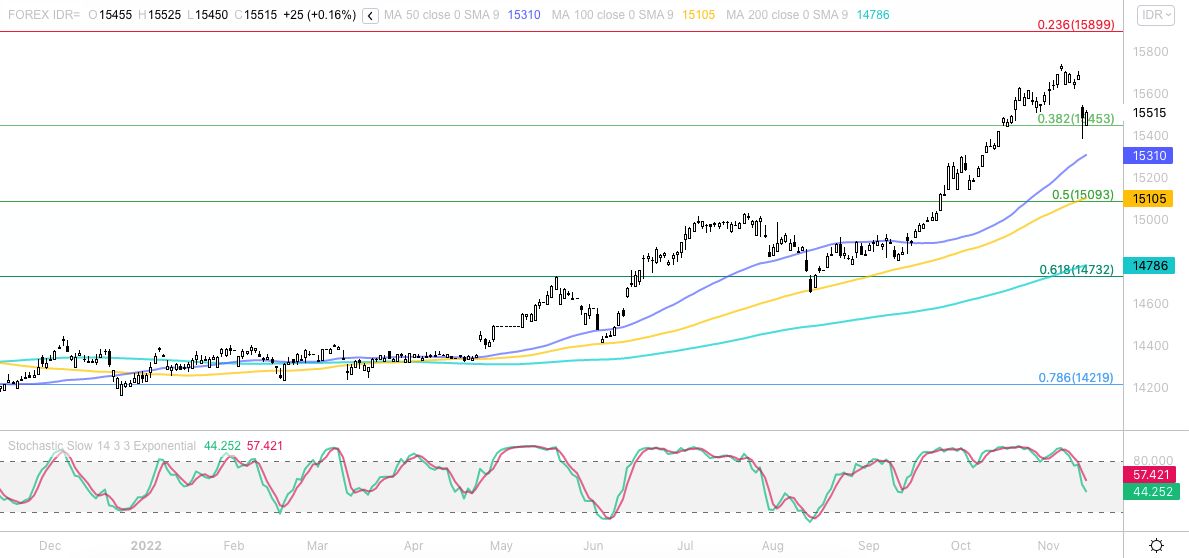The width and height of the screenshot is (1189, 558).
Task: Click the current price 15515 label
Action: pos(1149,113)
